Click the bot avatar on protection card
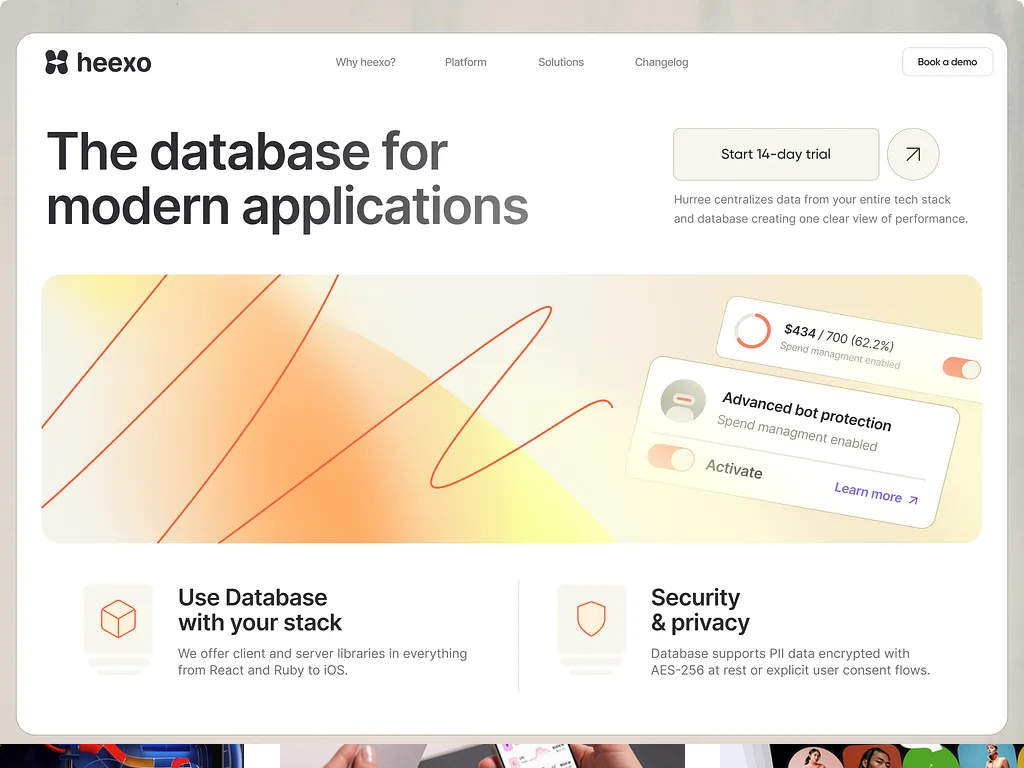The image size is (1024, 768). [683, 401]
